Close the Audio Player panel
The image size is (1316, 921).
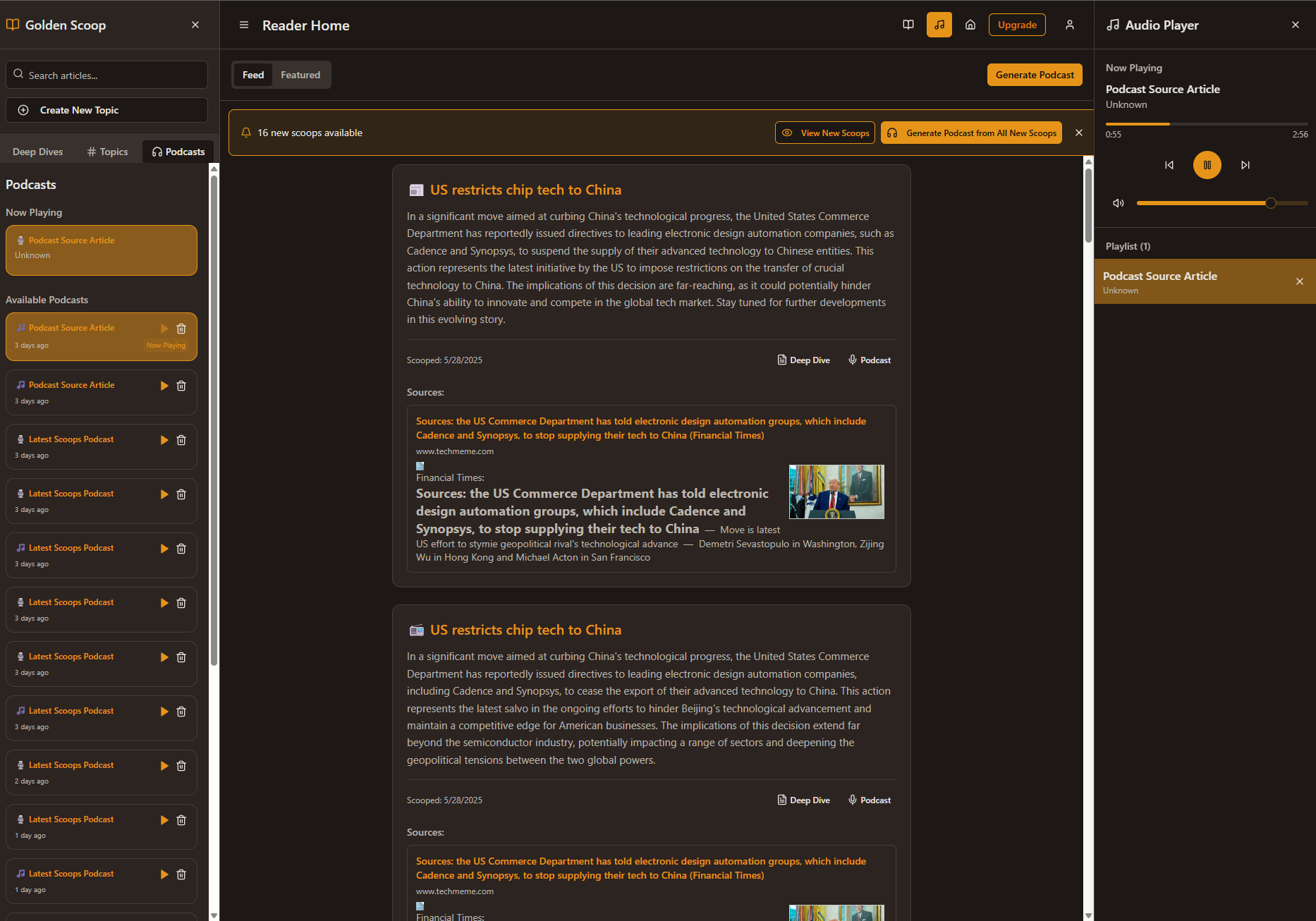tap(1296, 25)
